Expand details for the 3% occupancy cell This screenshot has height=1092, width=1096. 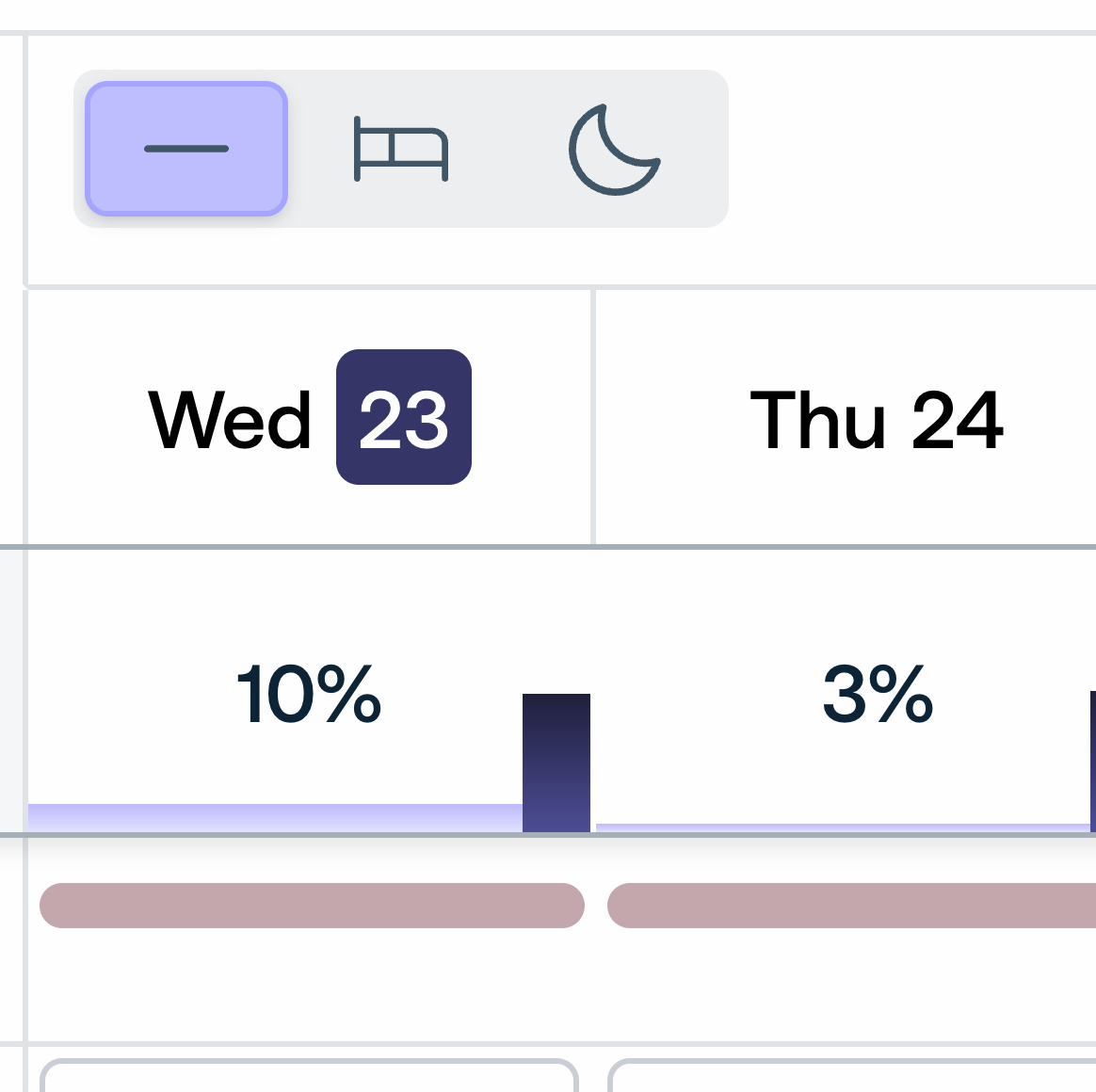click(x=878, y=695)
